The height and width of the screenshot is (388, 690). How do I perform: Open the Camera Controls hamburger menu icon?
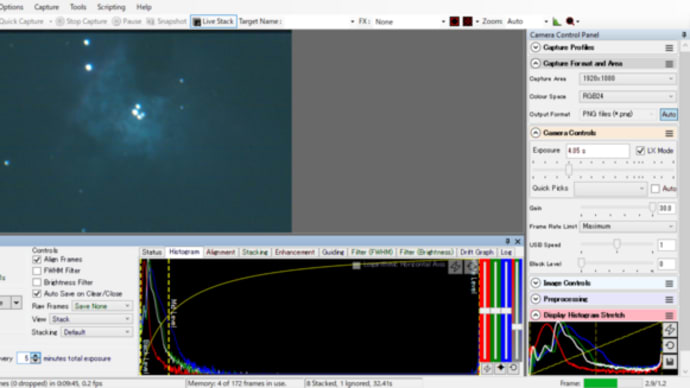coord(669,133)
